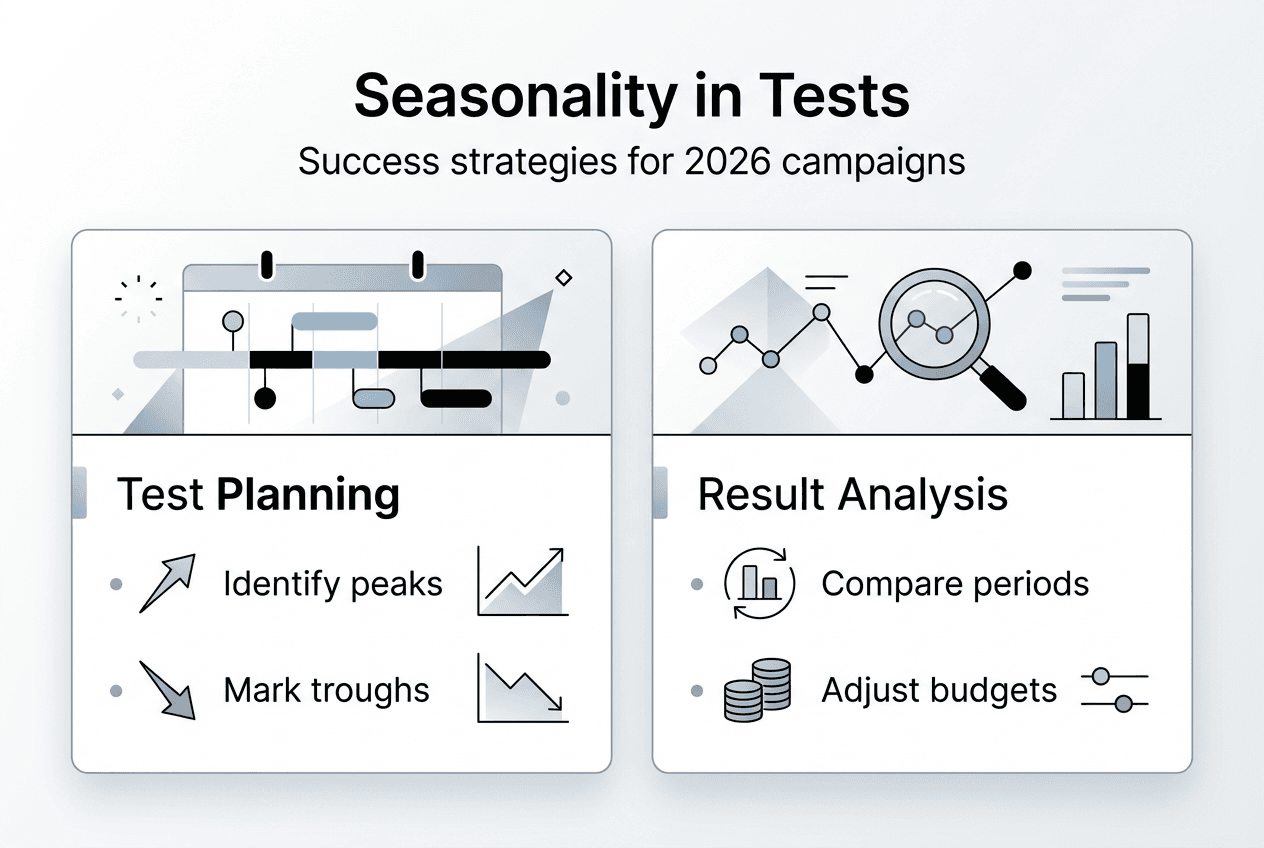This screenshot has width=1264, height=848.
Task: Click the bar chart in Result Analysis banner
Action: (x=1105, y=367)
